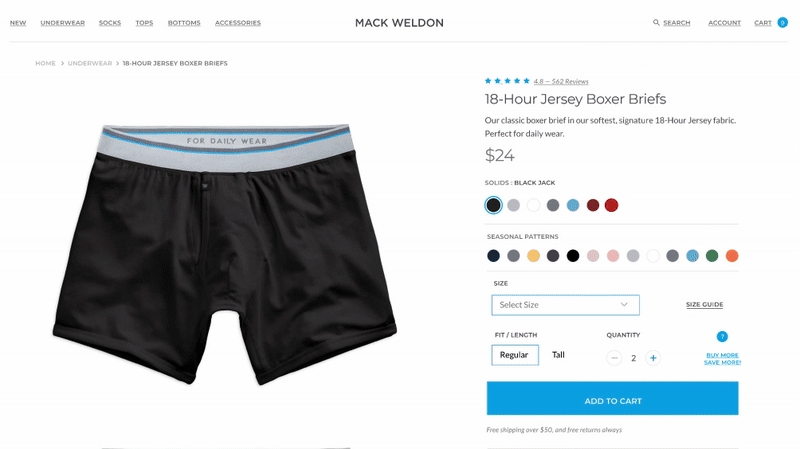
Task: Decrease quantity with the minus button
Action: [614, 358]
